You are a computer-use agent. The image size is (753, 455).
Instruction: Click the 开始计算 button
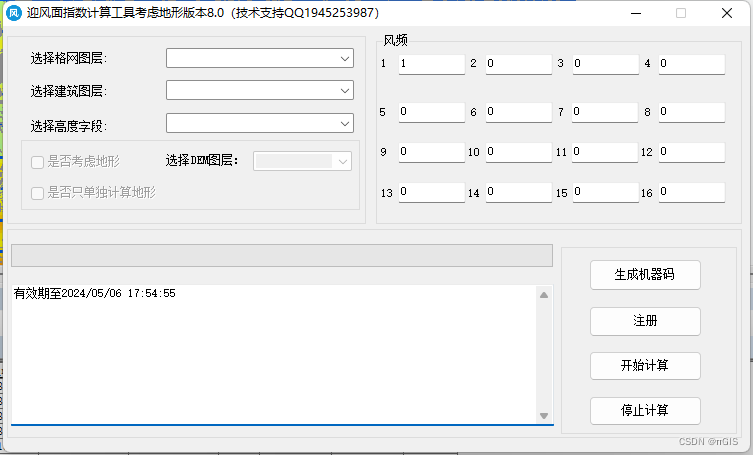tap(645, 366)
